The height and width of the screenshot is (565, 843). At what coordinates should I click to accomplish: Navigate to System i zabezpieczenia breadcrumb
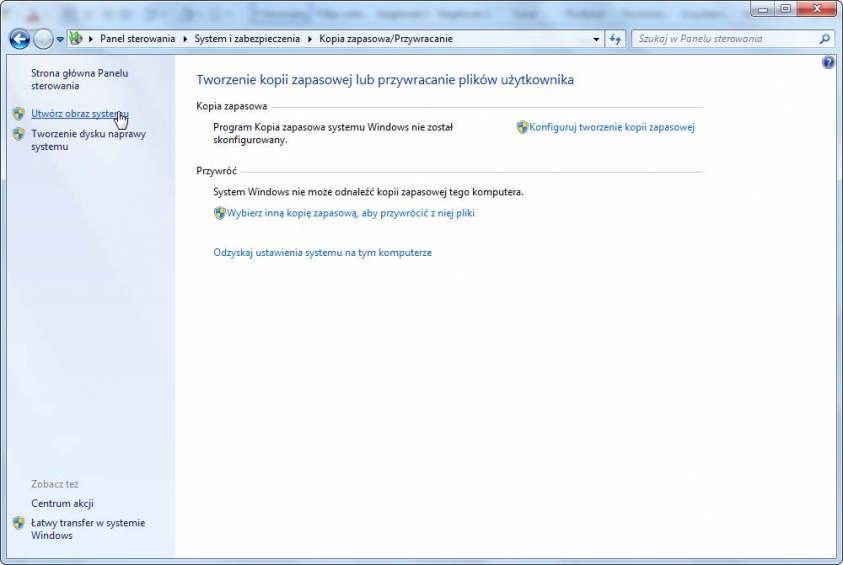pos(246,39)
